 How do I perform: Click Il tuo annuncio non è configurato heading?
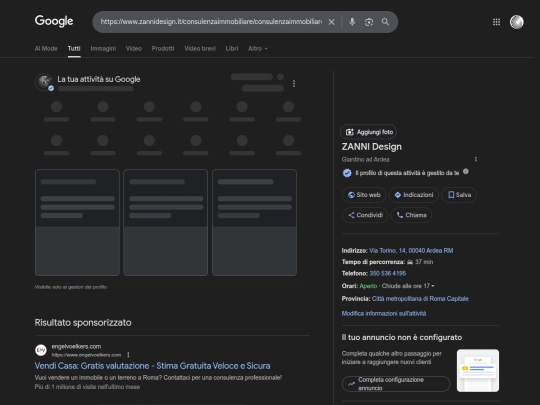(x=402, y=338)
